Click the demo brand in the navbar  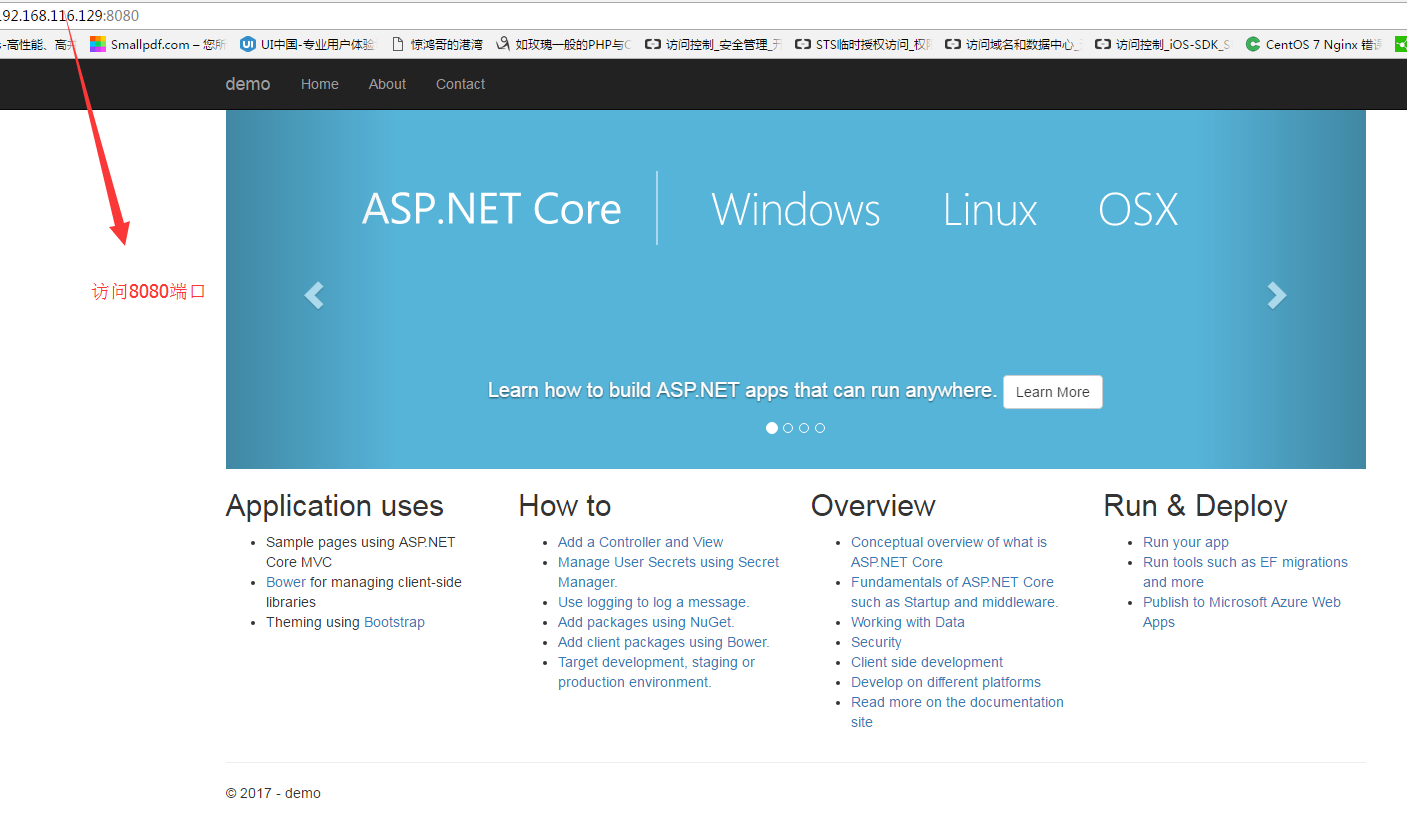247,84
